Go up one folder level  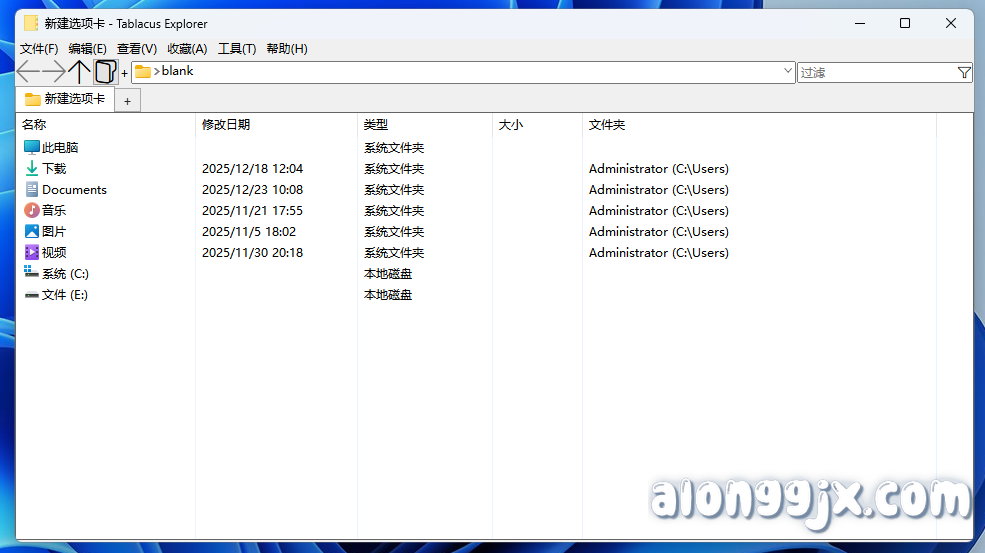[x=79, y=72]
